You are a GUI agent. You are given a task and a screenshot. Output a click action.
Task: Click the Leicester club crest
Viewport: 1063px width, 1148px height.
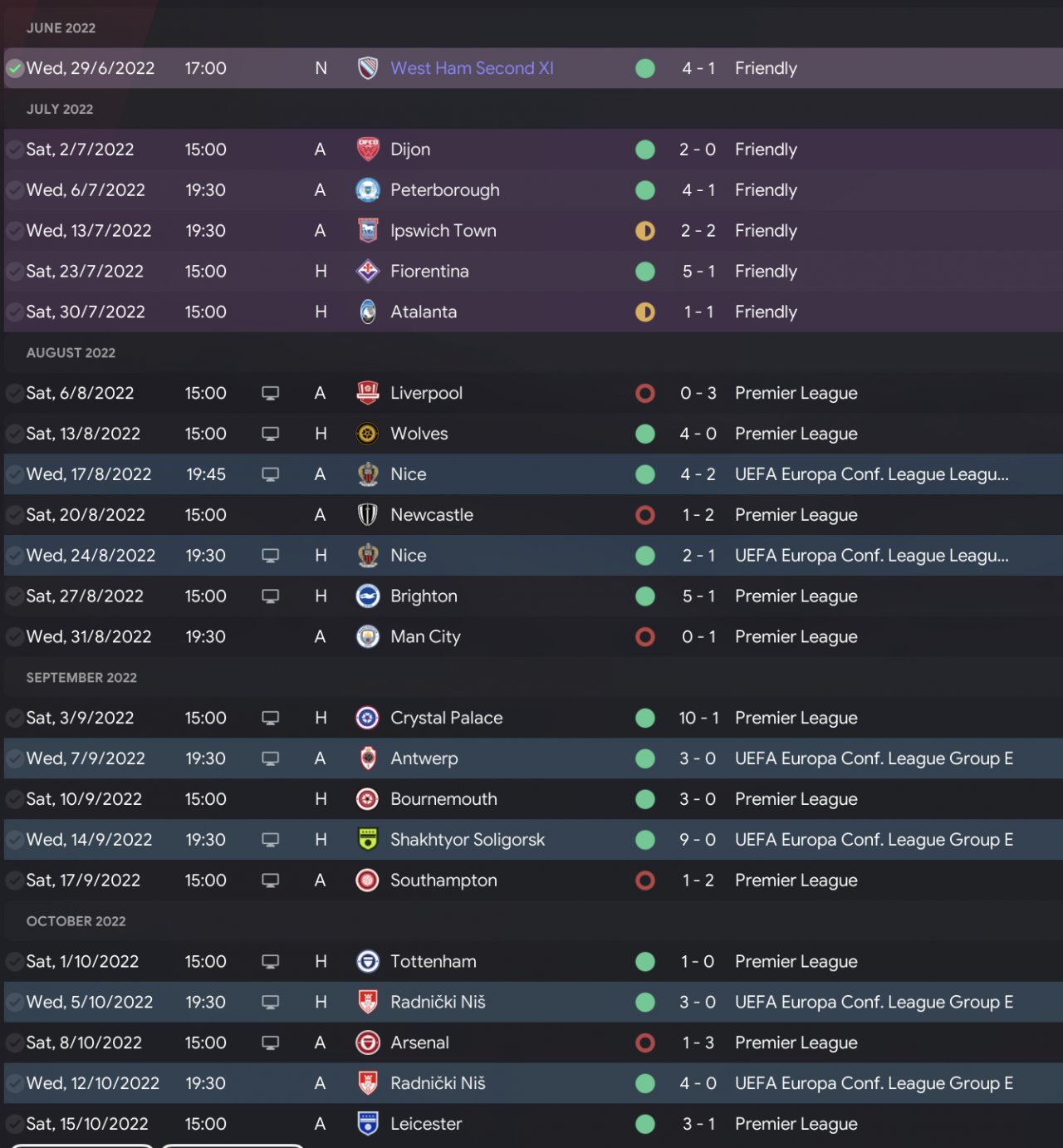click(367, 1124)
